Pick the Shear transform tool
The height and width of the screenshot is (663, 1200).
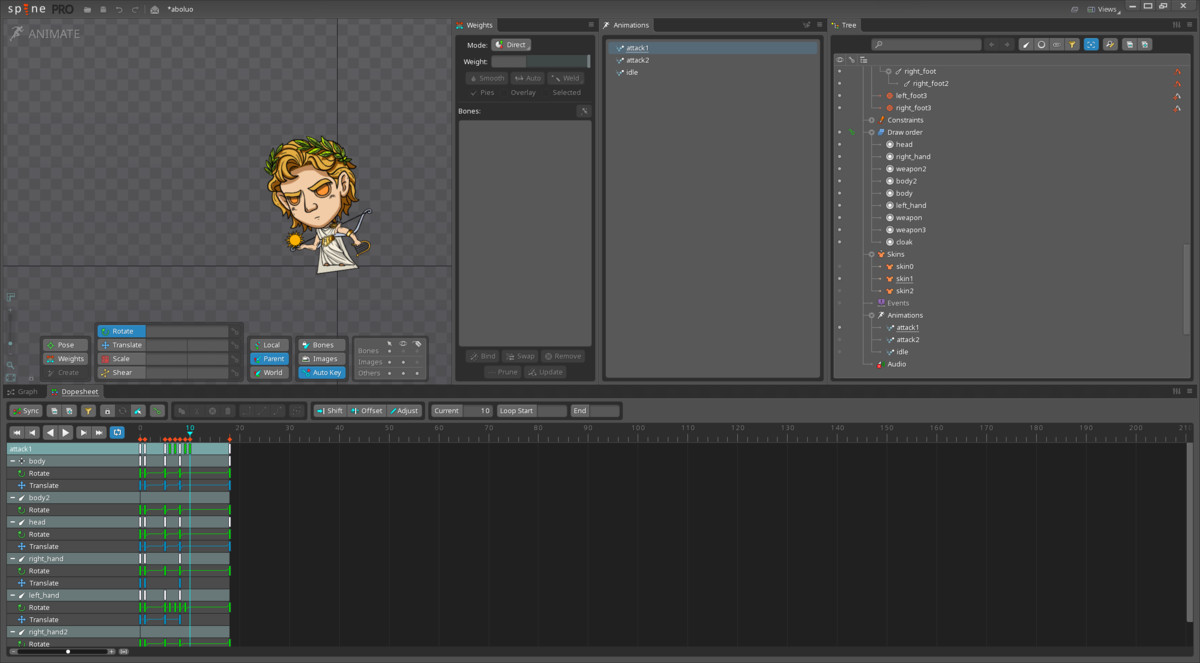coord(121,373)
